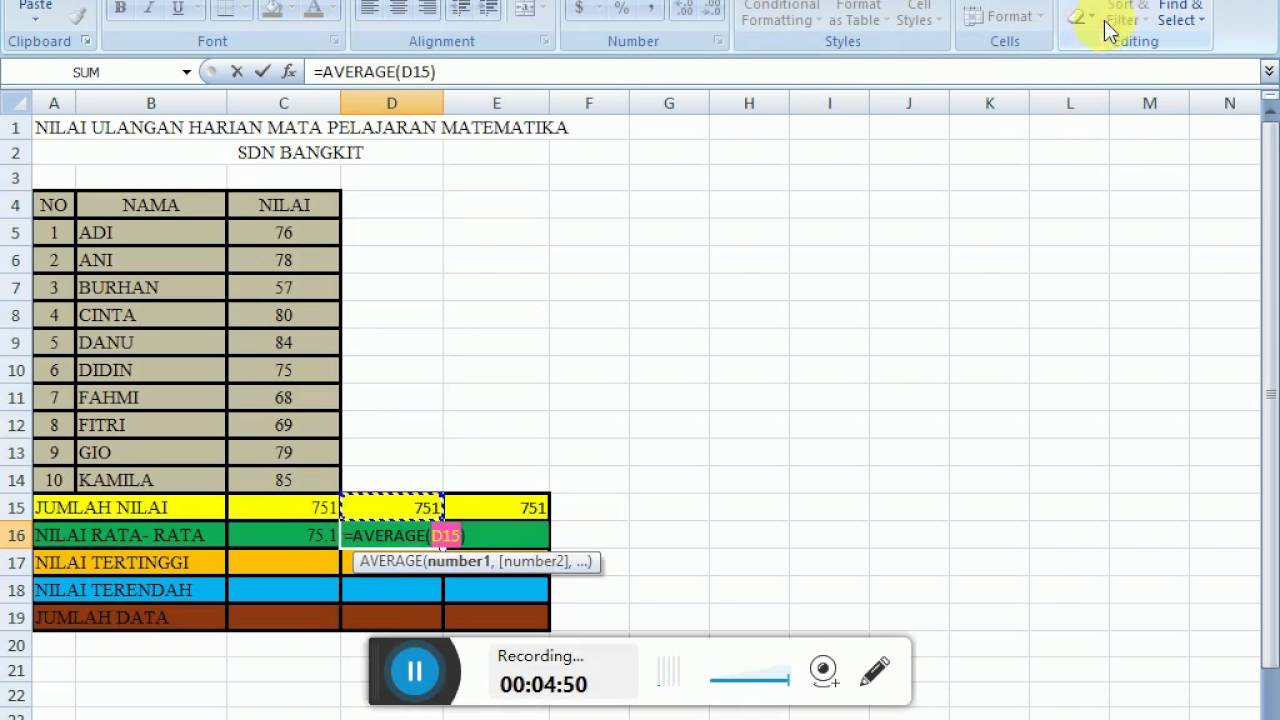The image size is (1280, 720).
Task: Center-align cell text
Action: 398,9
